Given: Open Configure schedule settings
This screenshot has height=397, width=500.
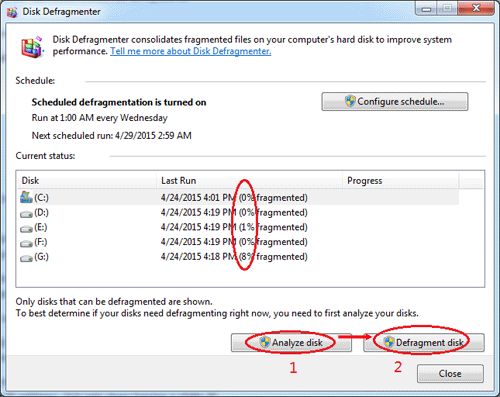Looking at the screenshot, I should click(395, 101).
